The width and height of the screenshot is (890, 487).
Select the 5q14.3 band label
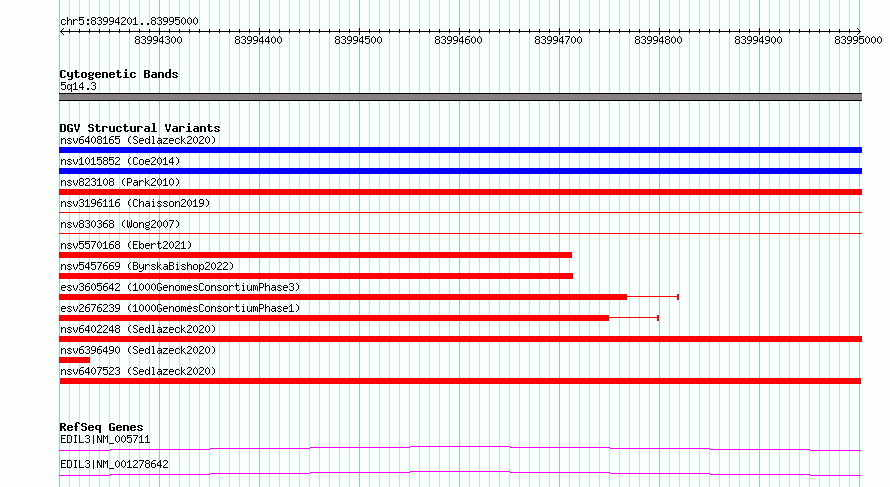pyautogui.click(x=78, y=86)
